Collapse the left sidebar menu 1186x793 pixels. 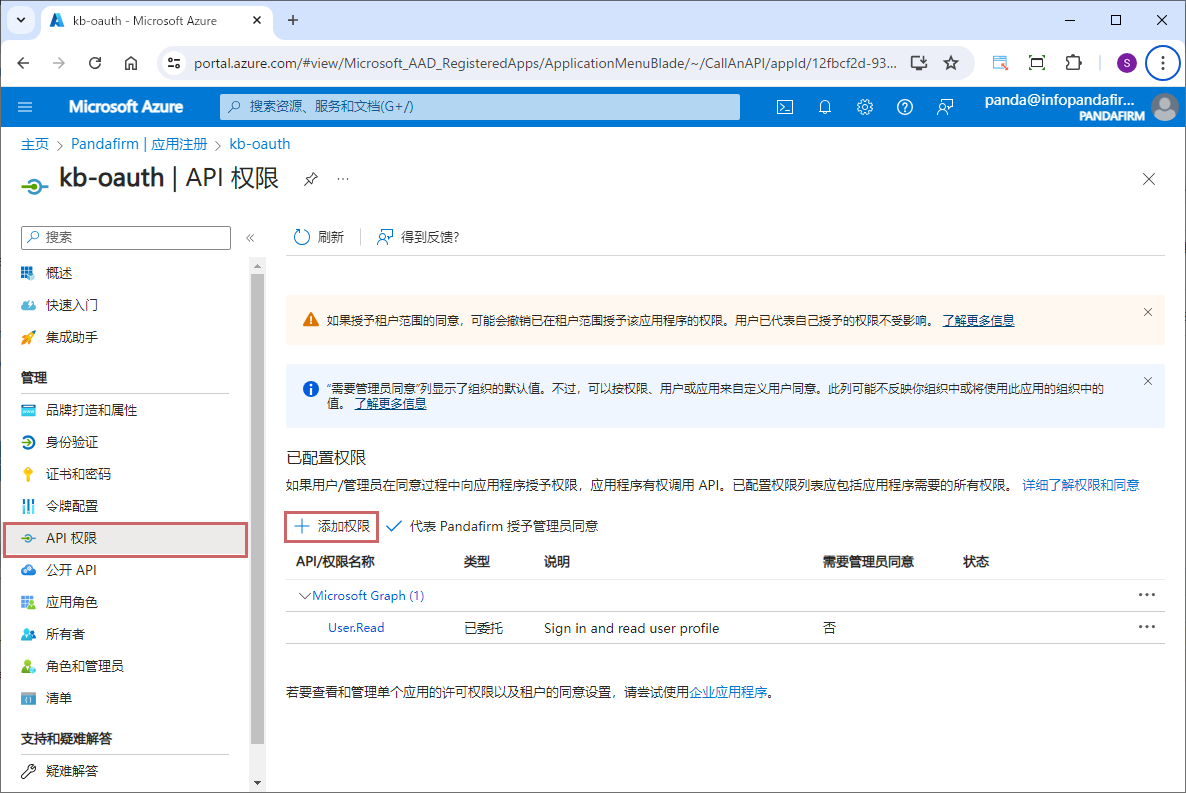[x=250, y=238]
